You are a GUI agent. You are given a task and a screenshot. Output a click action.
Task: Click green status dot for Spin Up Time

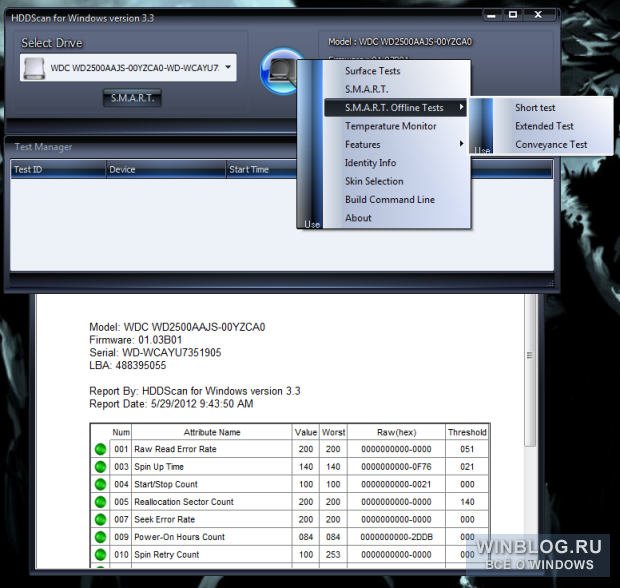click(x=101, y=467)
